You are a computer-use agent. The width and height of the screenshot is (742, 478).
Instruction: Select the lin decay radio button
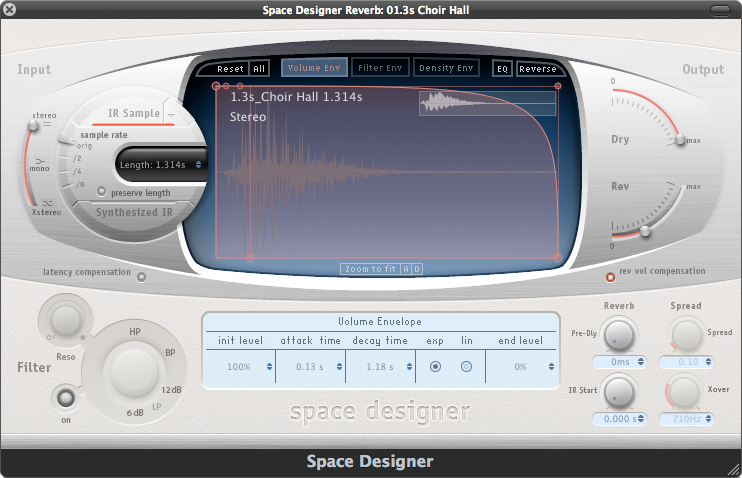tap(466, 367)
